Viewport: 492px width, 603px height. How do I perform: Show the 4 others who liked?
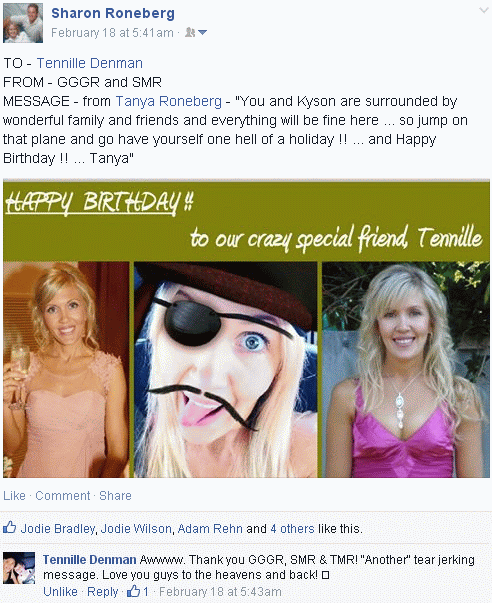click(x=292, y=529)
